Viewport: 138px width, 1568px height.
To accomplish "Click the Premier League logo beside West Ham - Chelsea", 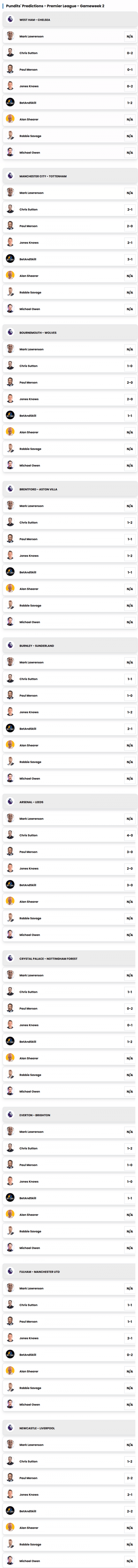I will (10, 20).
